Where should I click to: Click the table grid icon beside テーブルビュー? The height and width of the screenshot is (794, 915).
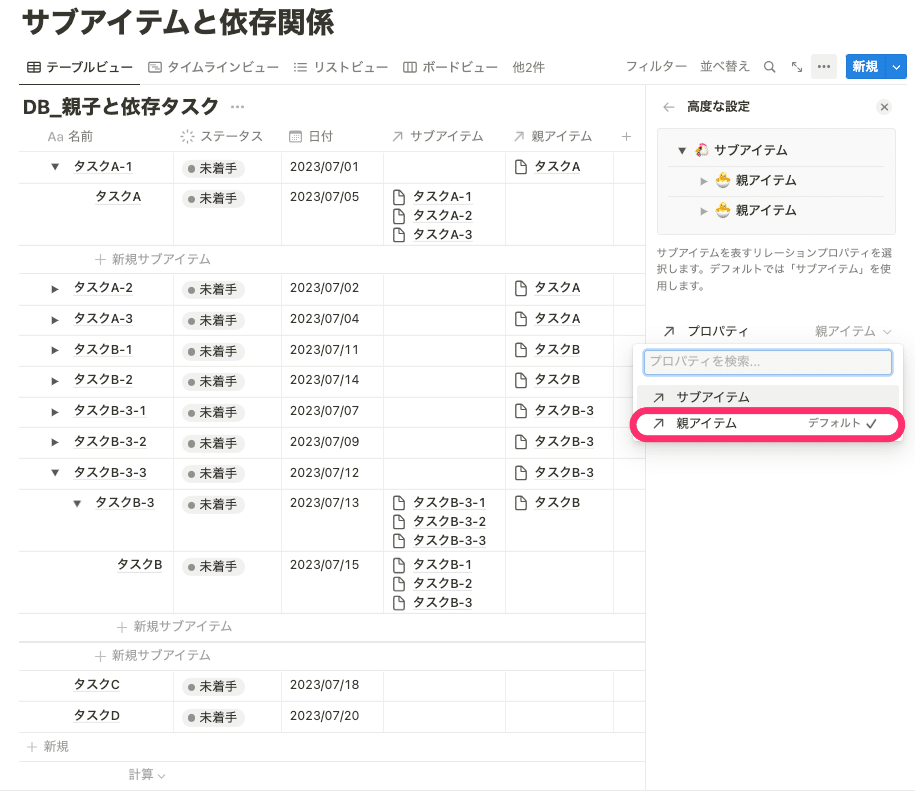click(31, 68)
